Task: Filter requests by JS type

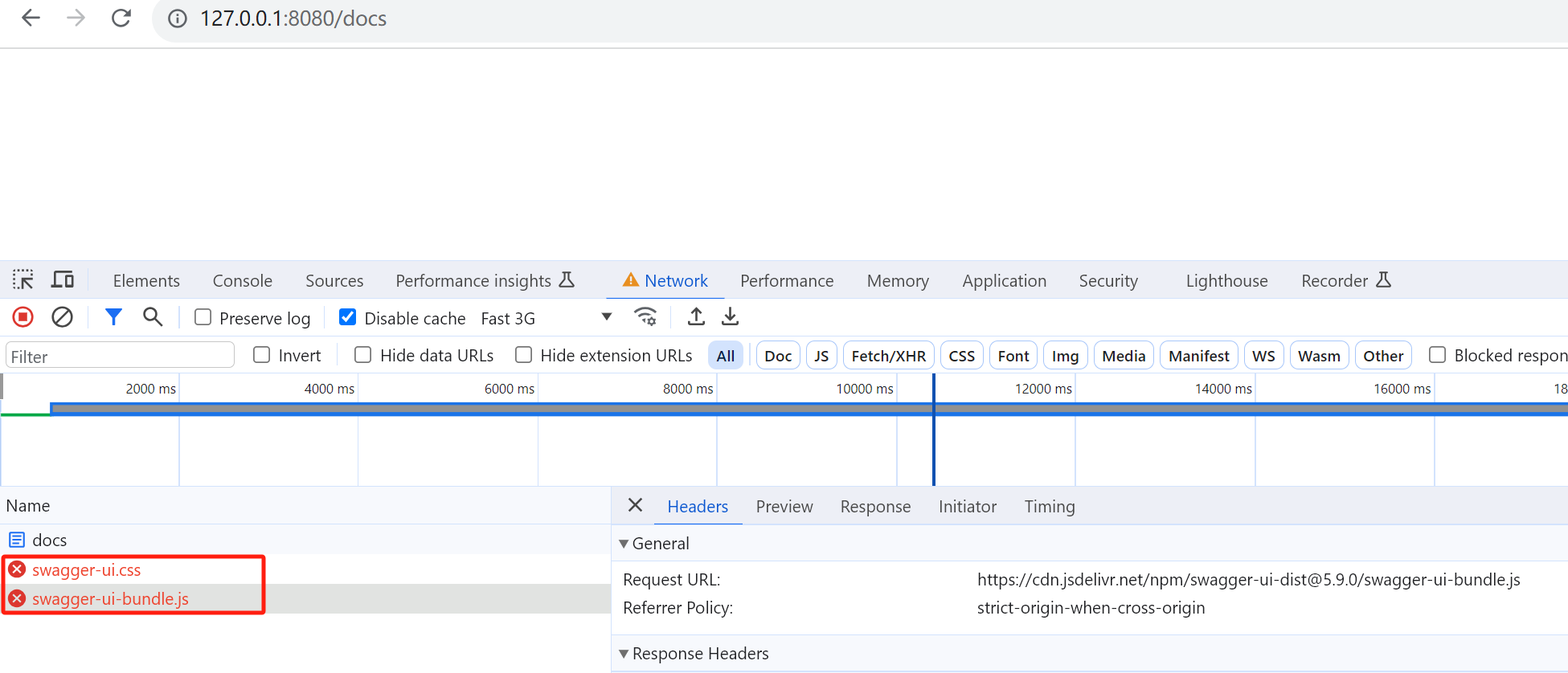Action: point(821,356)
